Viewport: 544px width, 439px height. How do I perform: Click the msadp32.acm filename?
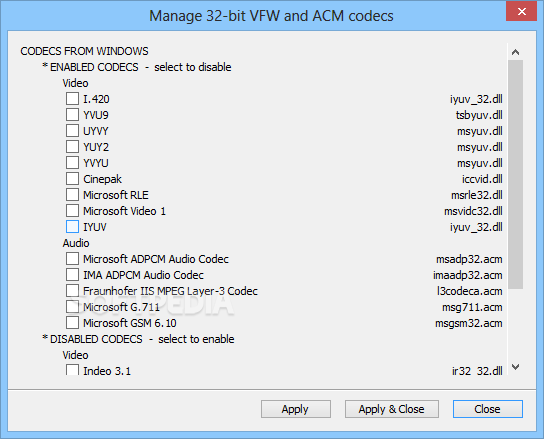point(469,259)
